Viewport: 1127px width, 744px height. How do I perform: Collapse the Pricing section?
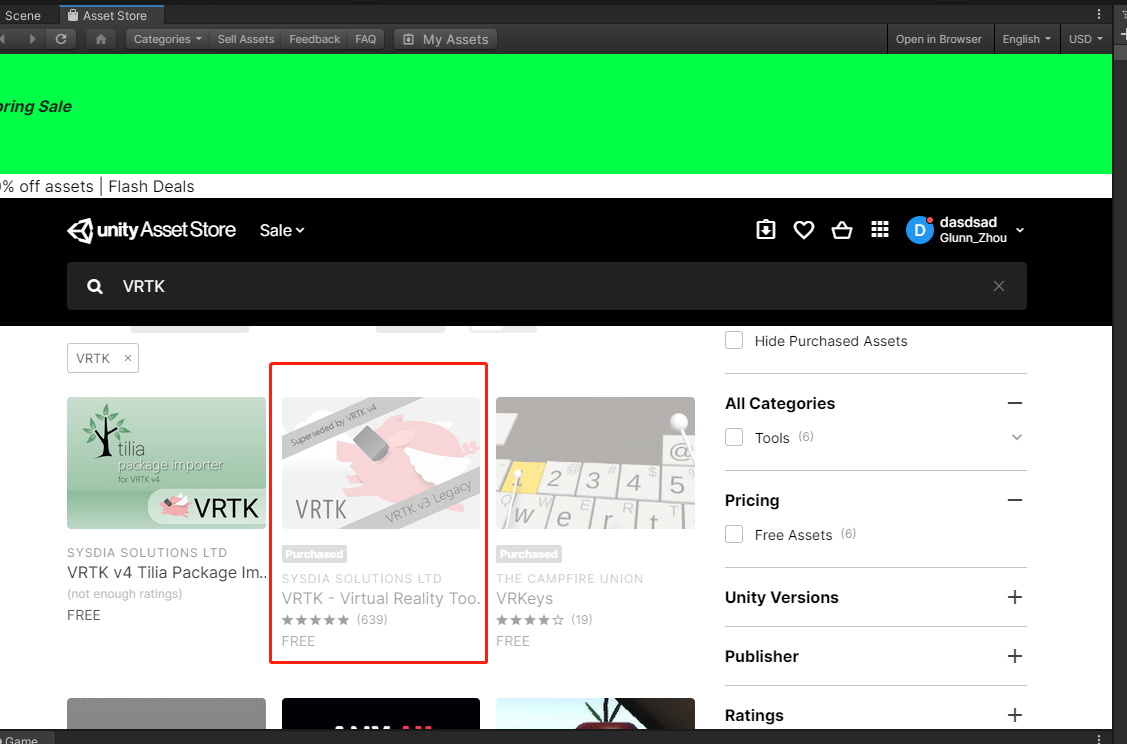click(1015, 500)
